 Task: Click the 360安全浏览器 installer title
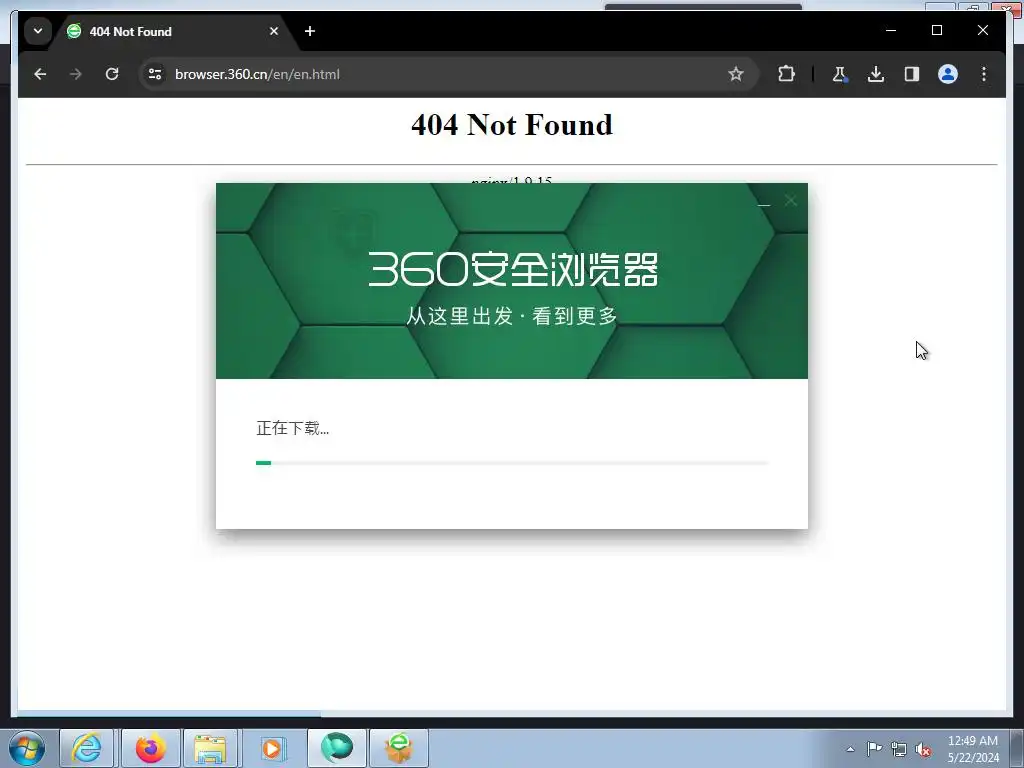(513, 269)
